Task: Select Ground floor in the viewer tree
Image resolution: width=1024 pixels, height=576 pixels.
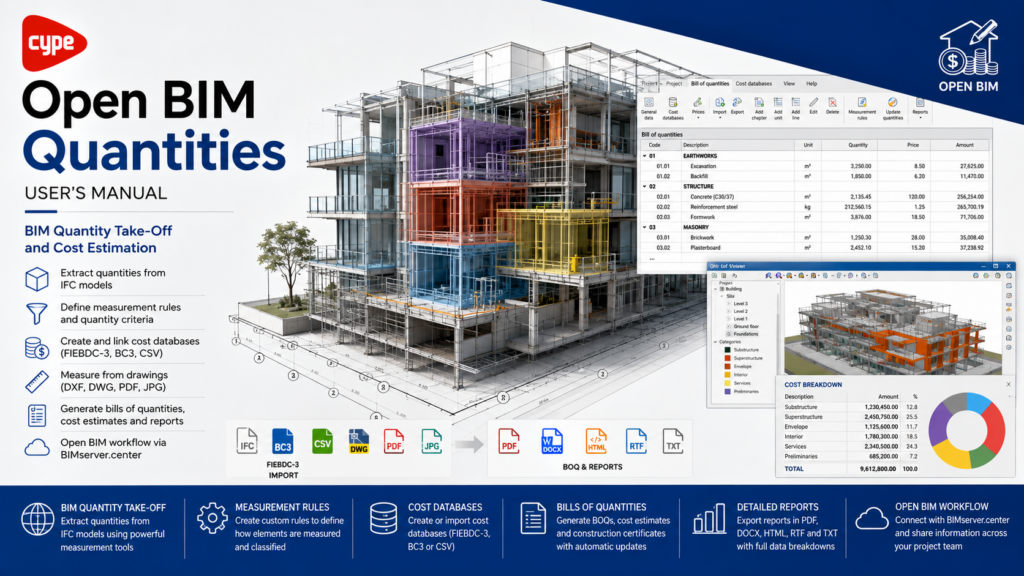Action: click(746, 327)
